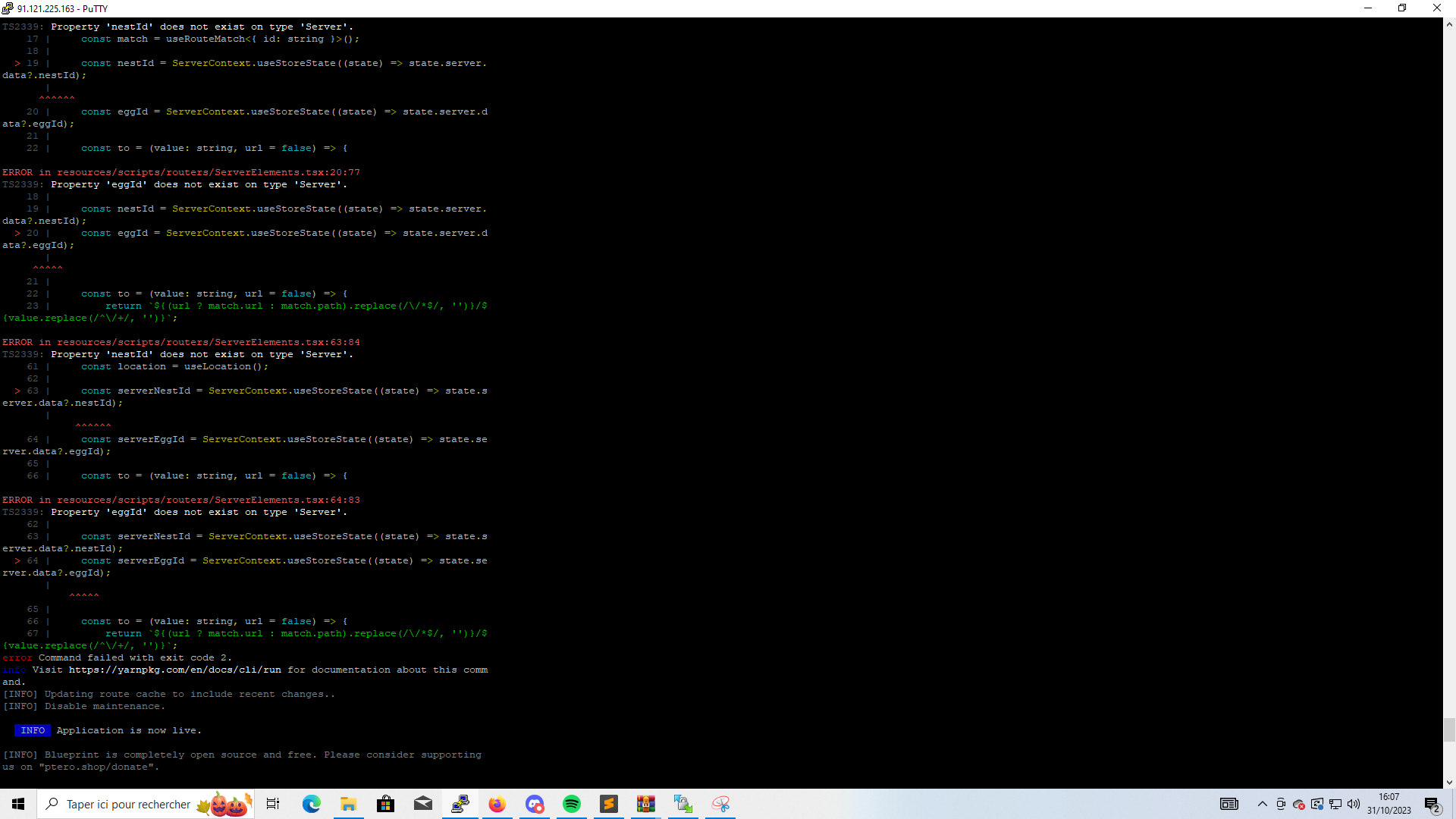Open File Explorer from the taskbar
1456x819 pixels.
point(348,804)
